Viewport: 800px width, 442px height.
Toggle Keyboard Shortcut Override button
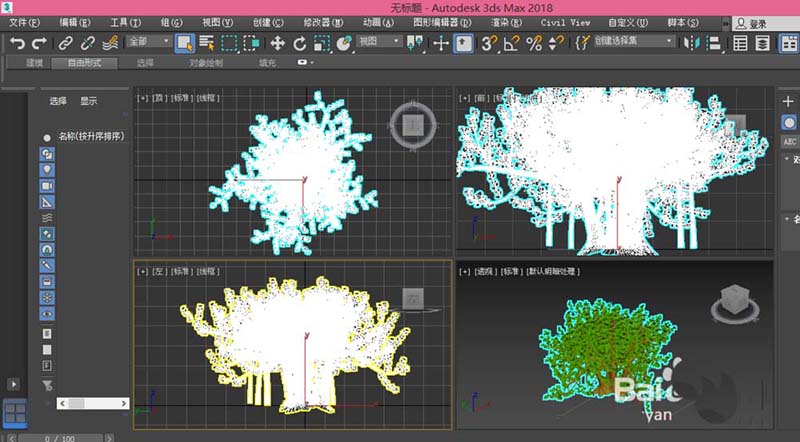(463, 43)
